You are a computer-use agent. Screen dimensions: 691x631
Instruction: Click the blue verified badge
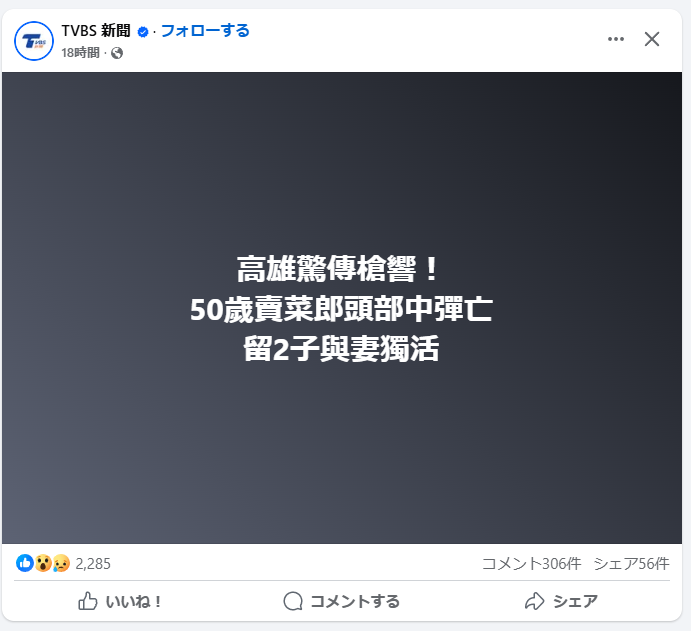(x=143, y=32)
